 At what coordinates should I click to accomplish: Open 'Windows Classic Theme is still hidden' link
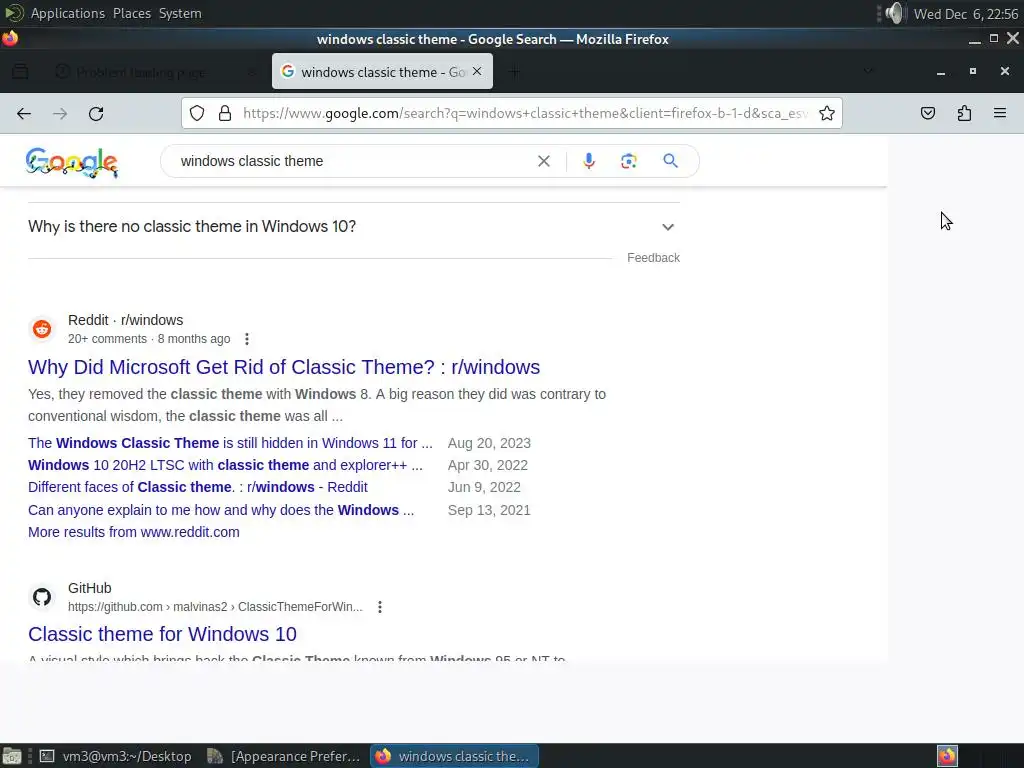click(x=230, y=443)
